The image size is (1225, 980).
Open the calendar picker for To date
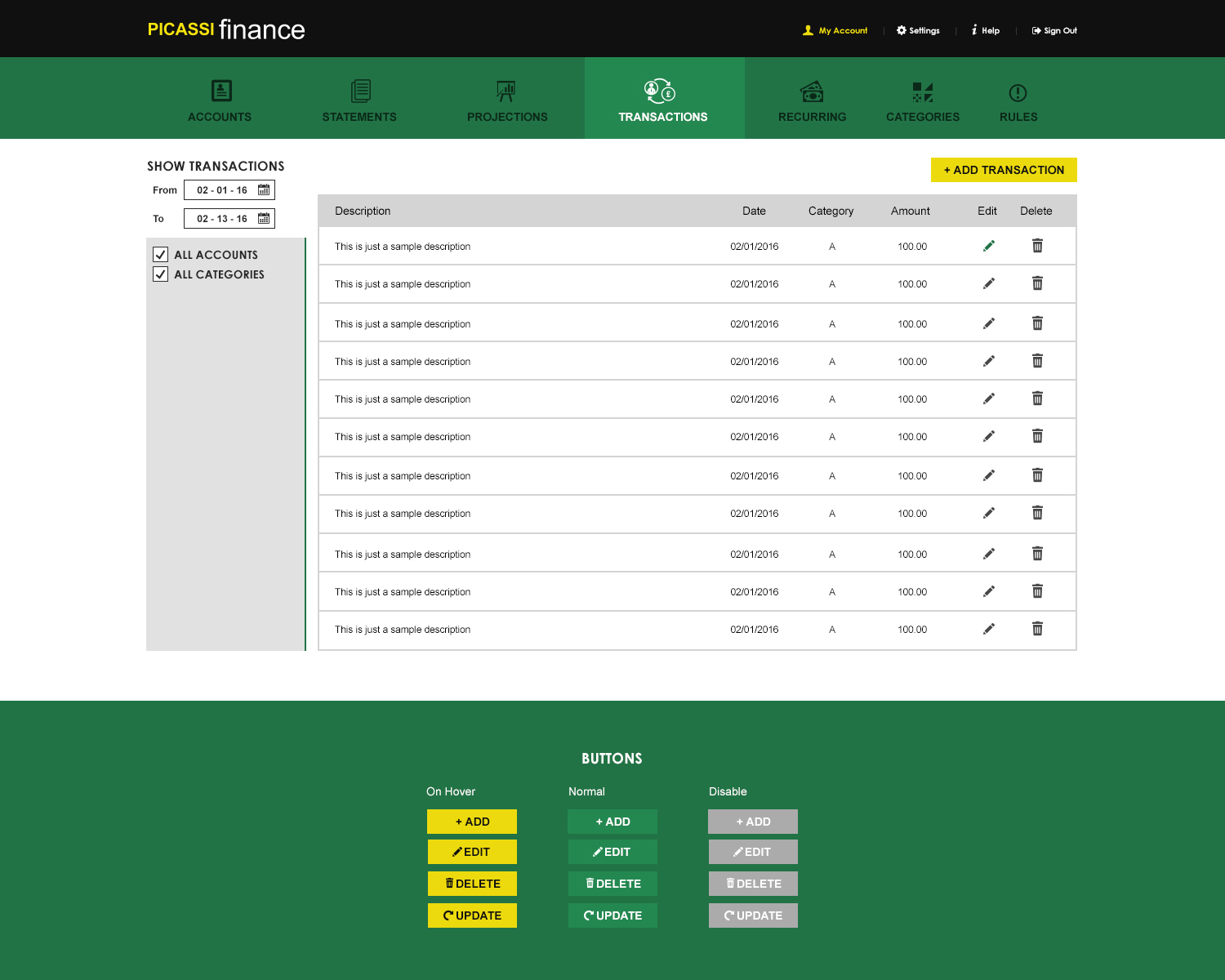tap(264, 219)
